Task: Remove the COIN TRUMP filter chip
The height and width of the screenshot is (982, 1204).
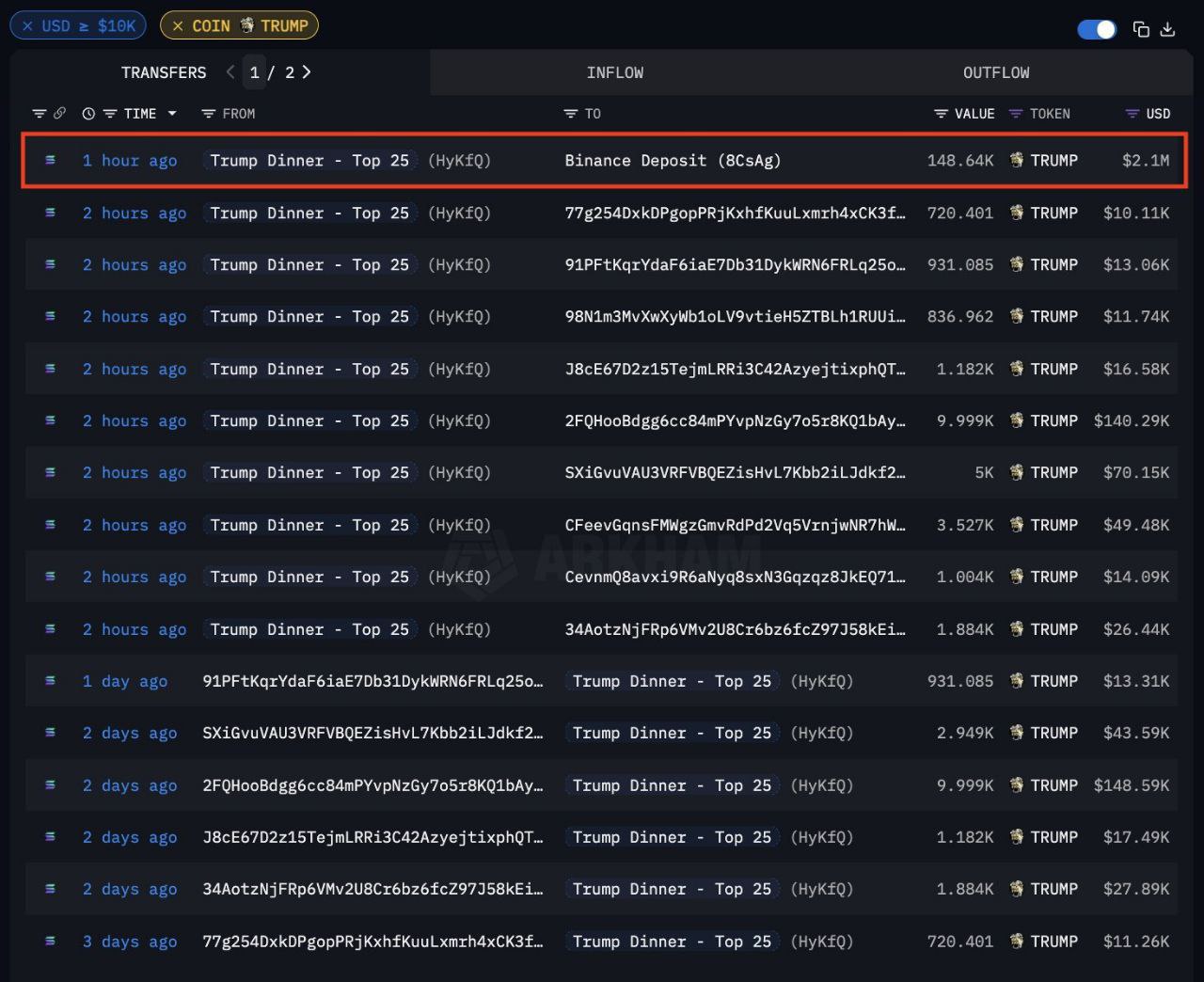Action: coord(178,25)
